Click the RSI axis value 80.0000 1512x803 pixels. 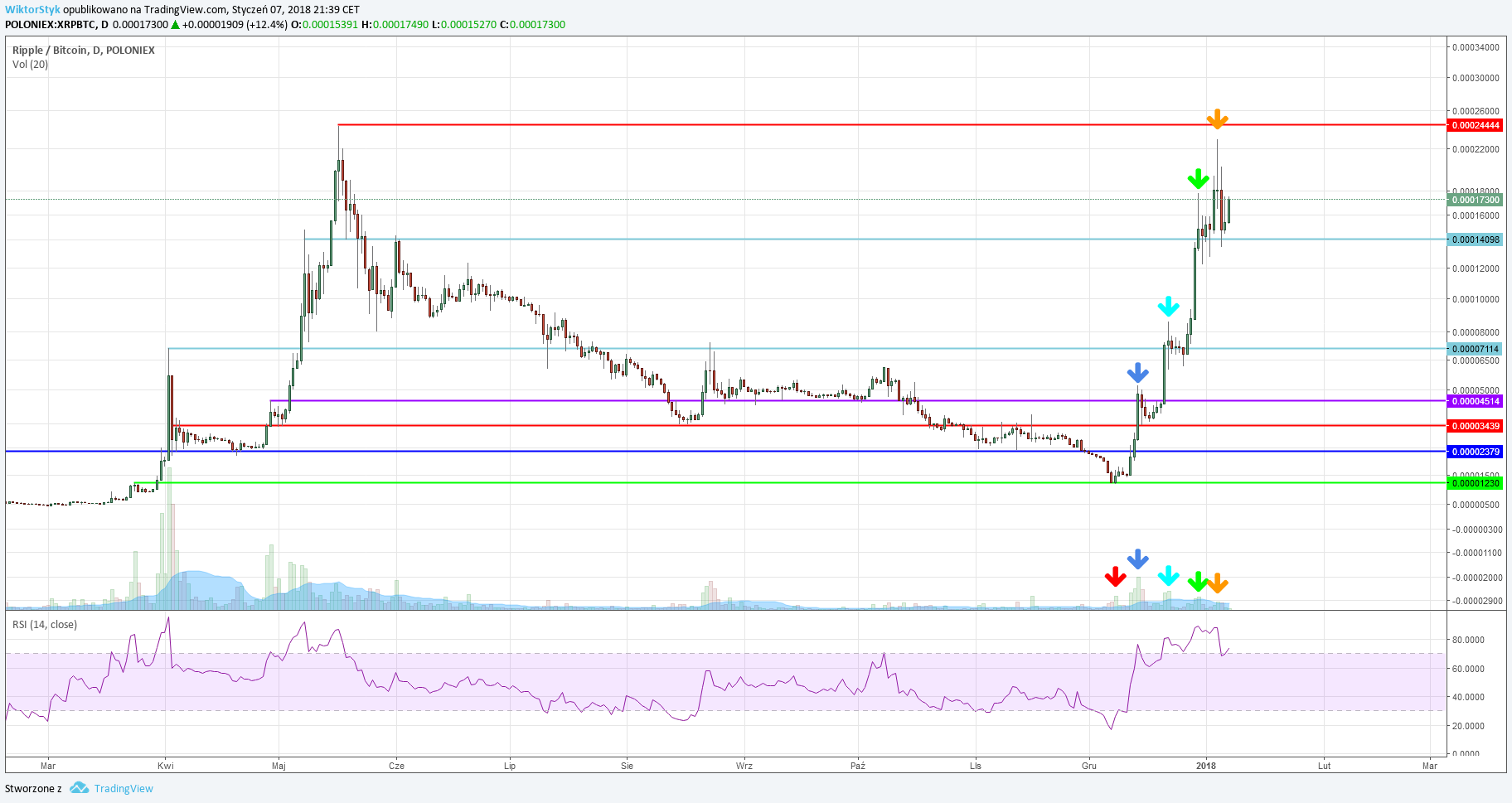click(1468, 640)
